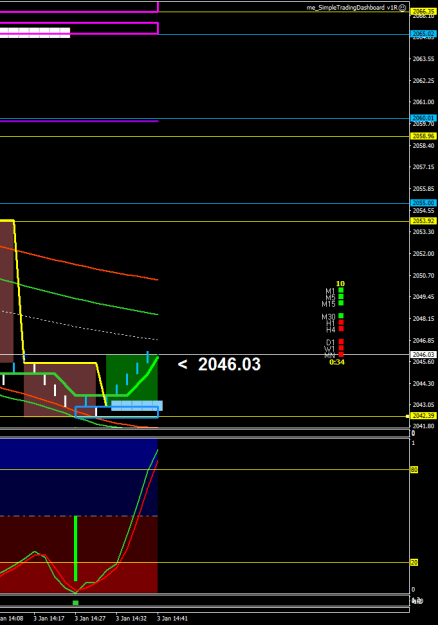Click the M15 timeframe label
The image size is (438, 625).
328,304
